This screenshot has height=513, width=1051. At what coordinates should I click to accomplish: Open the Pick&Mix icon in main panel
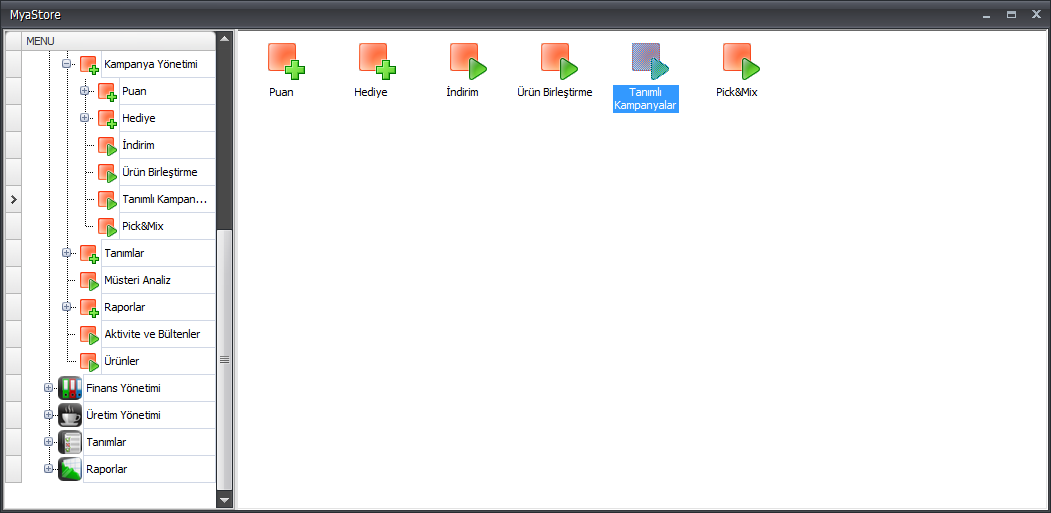(x=741, y=61)
